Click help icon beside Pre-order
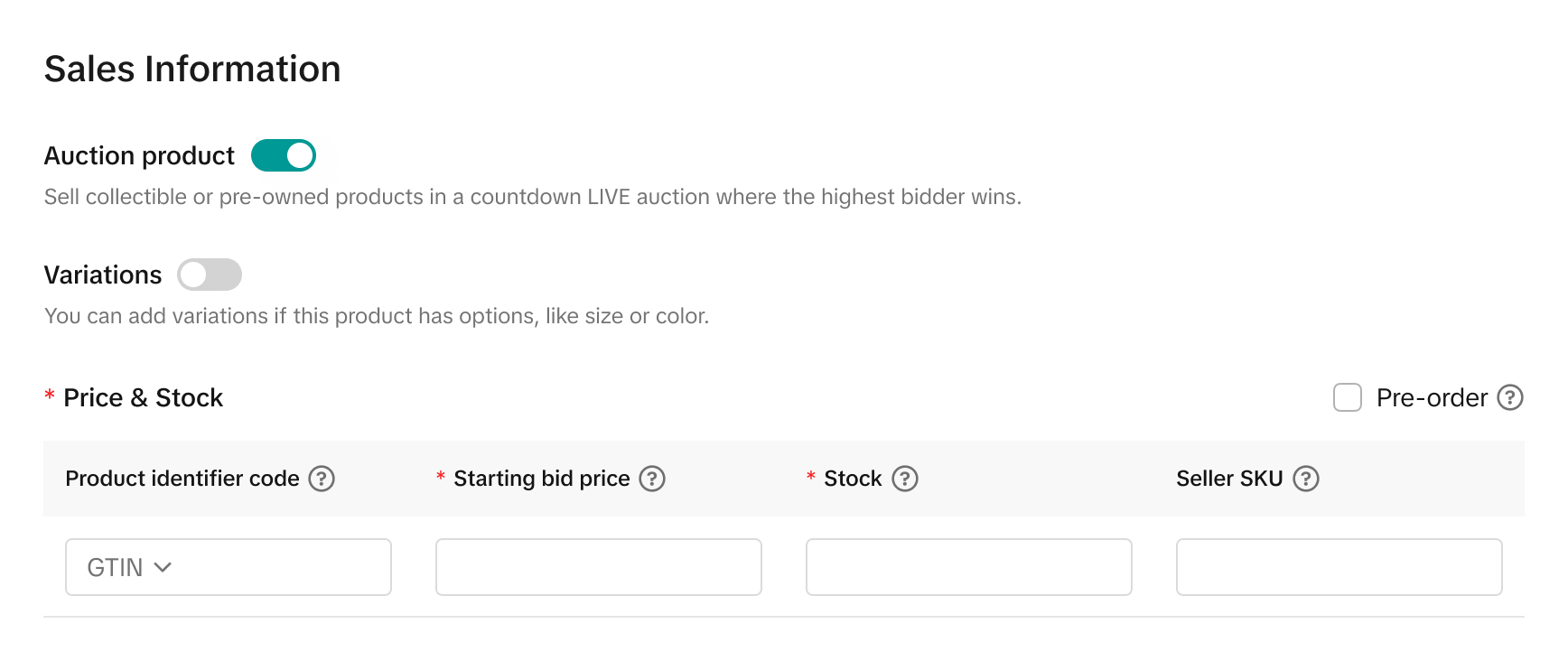1568x661 pixels. 1510,397
